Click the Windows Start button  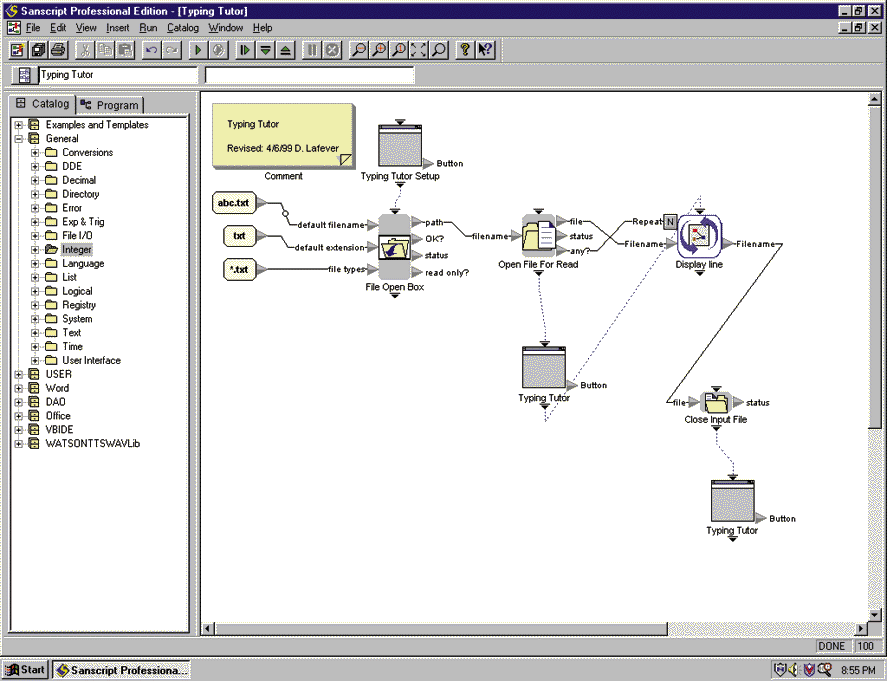pyautogui.click(x=27, y=670)
